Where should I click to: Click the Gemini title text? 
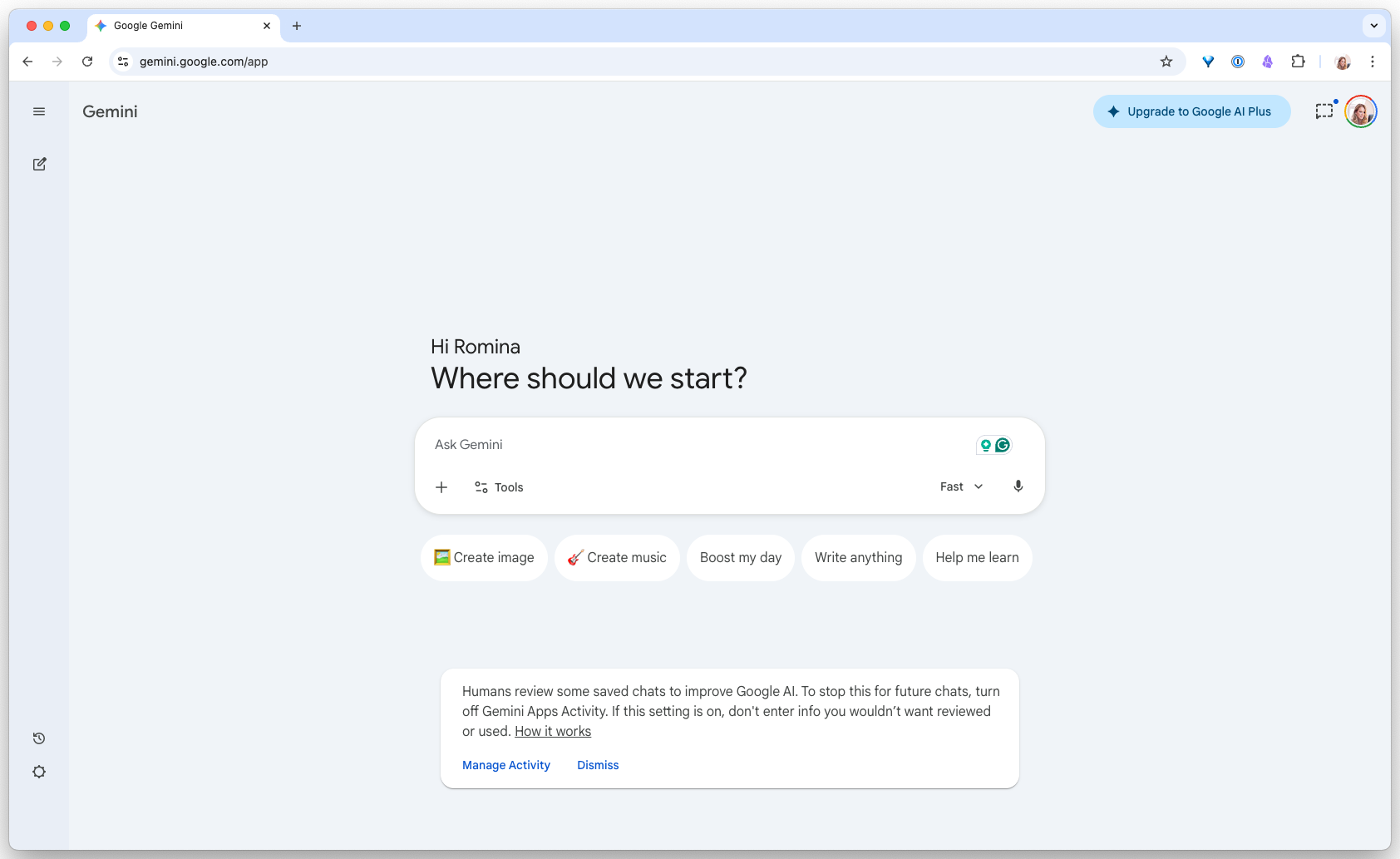point(110,111)
